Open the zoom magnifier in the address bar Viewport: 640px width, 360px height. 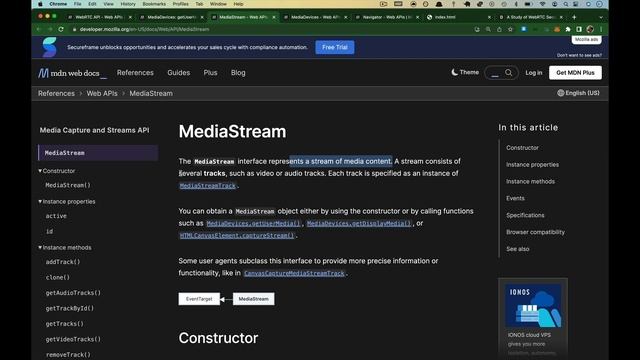coord(488,29)
